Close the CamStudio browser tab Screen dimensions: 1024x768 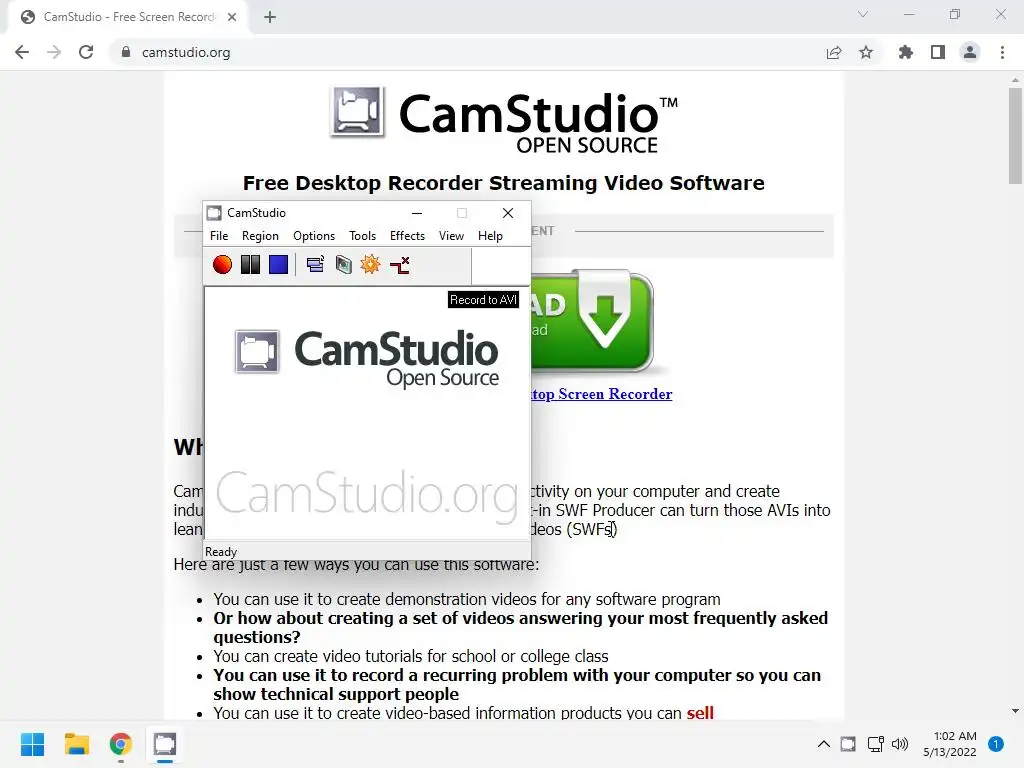pyautogui.click(x=232, y=17)
